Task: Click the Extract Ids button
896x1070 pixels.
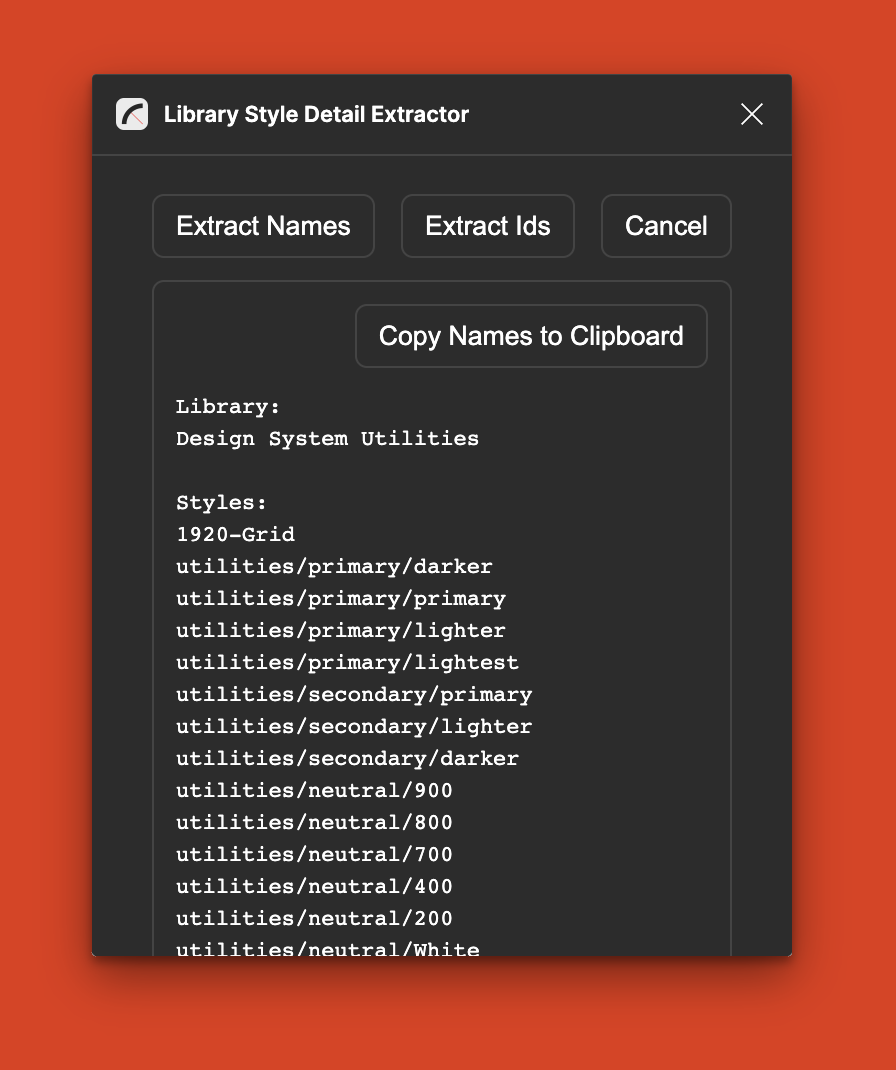Action: [488, 226]
